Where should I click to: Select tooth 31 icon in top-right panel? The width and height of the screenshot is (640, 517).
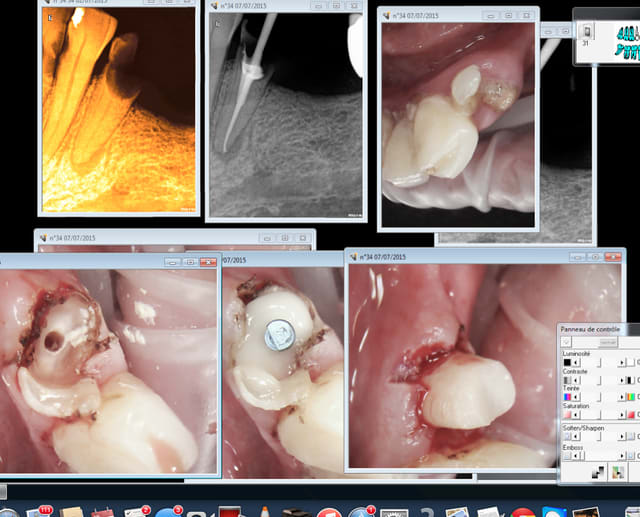pyautogui.click(x=587, y=33)
